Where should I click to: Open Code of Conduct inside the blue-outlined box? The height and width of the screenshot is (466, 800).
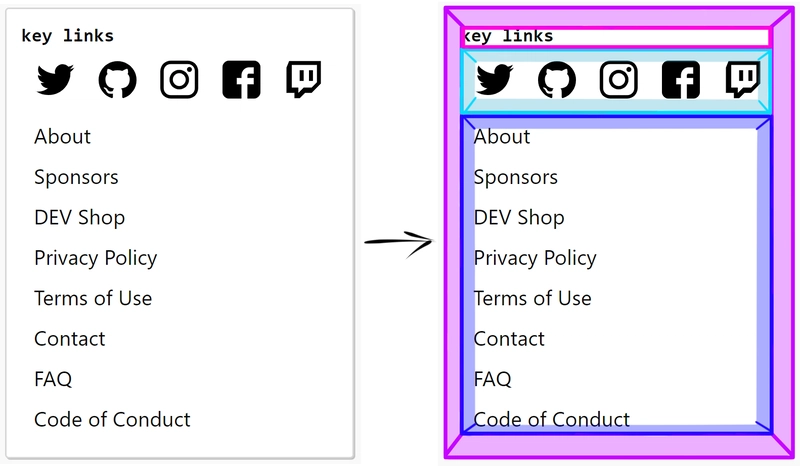click(x=551, y=420)
